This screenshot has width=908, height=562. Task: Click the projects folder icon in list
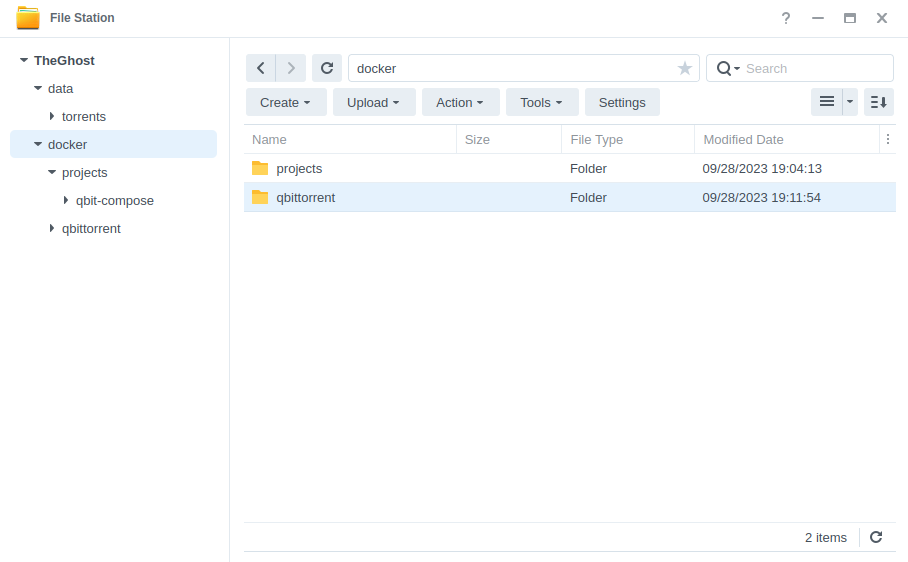[260, 168]
